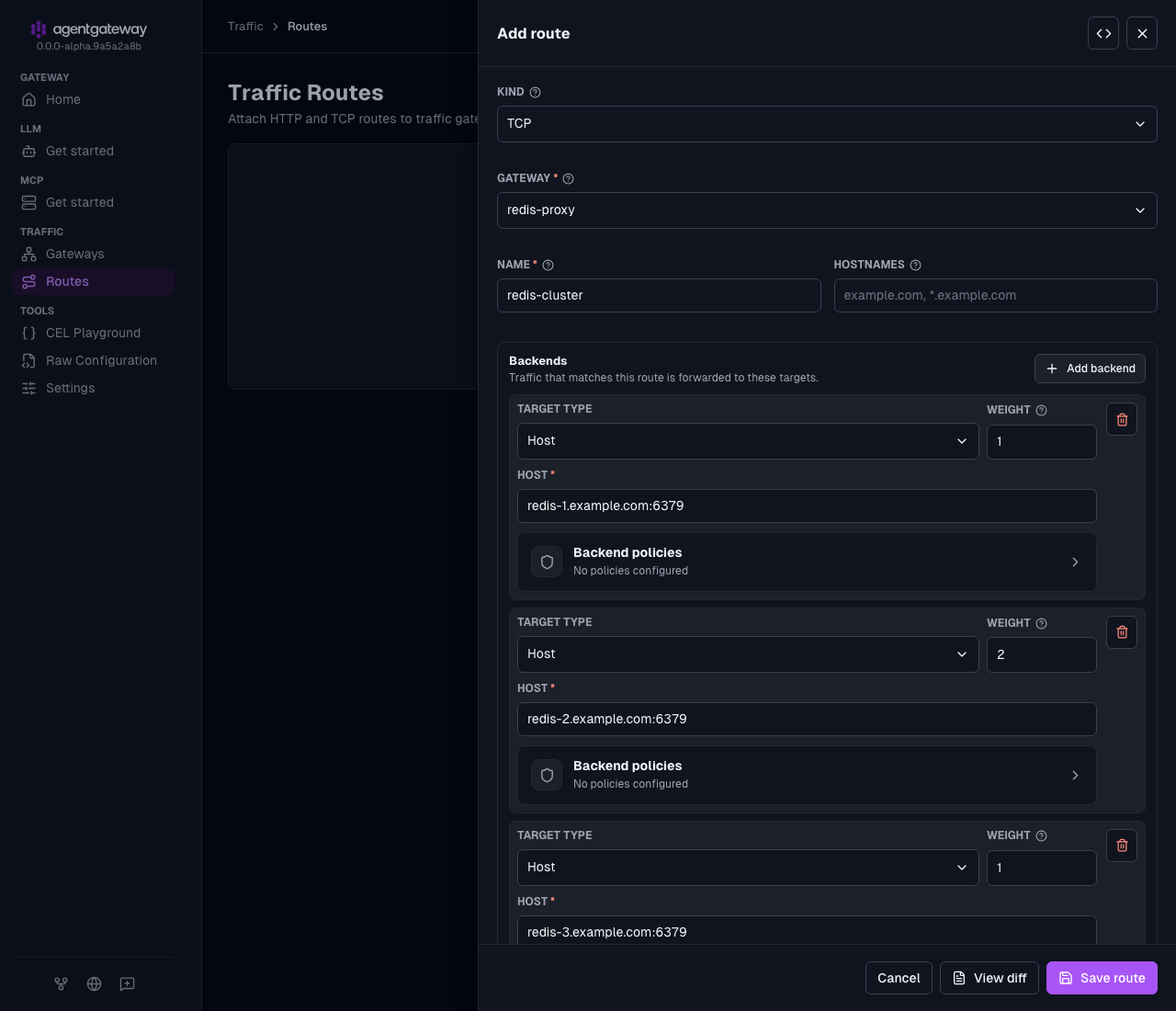Click the globe icon in the sidebar footer
1176x1011 pixels.
94,983
